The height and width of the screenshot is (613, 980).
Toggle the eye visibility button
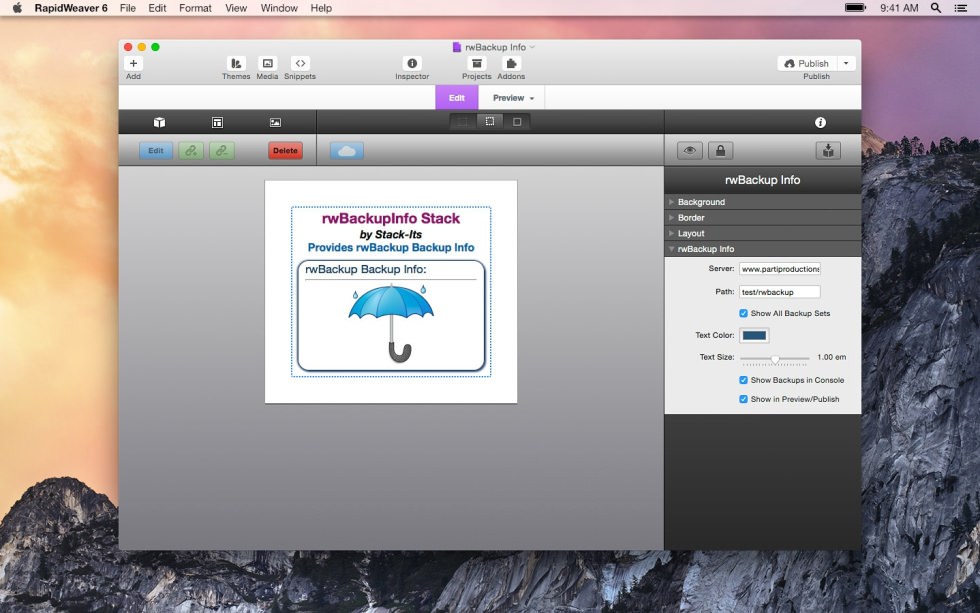point(690,151)
